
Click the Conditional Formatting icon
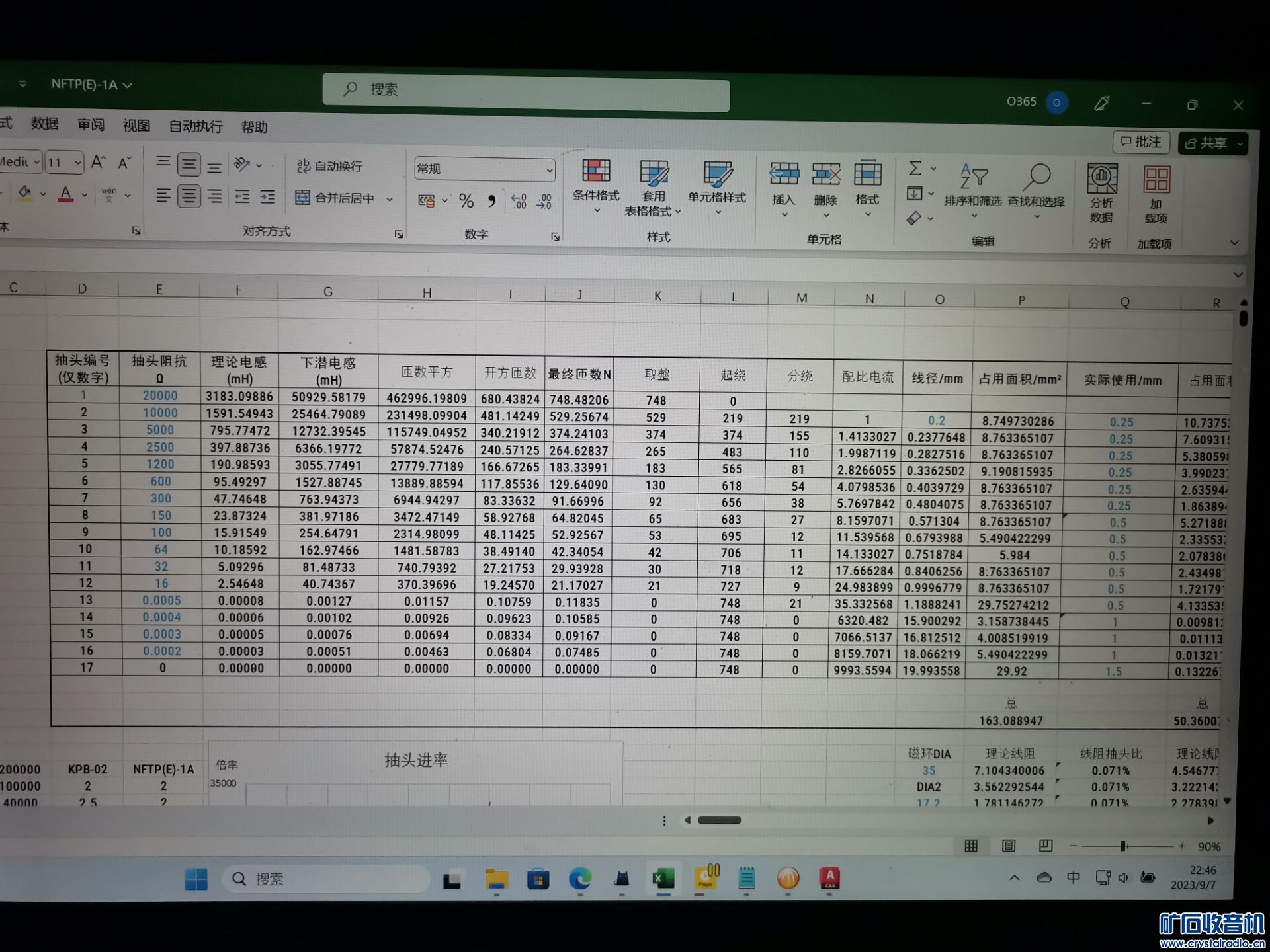(x=595, y=172)
